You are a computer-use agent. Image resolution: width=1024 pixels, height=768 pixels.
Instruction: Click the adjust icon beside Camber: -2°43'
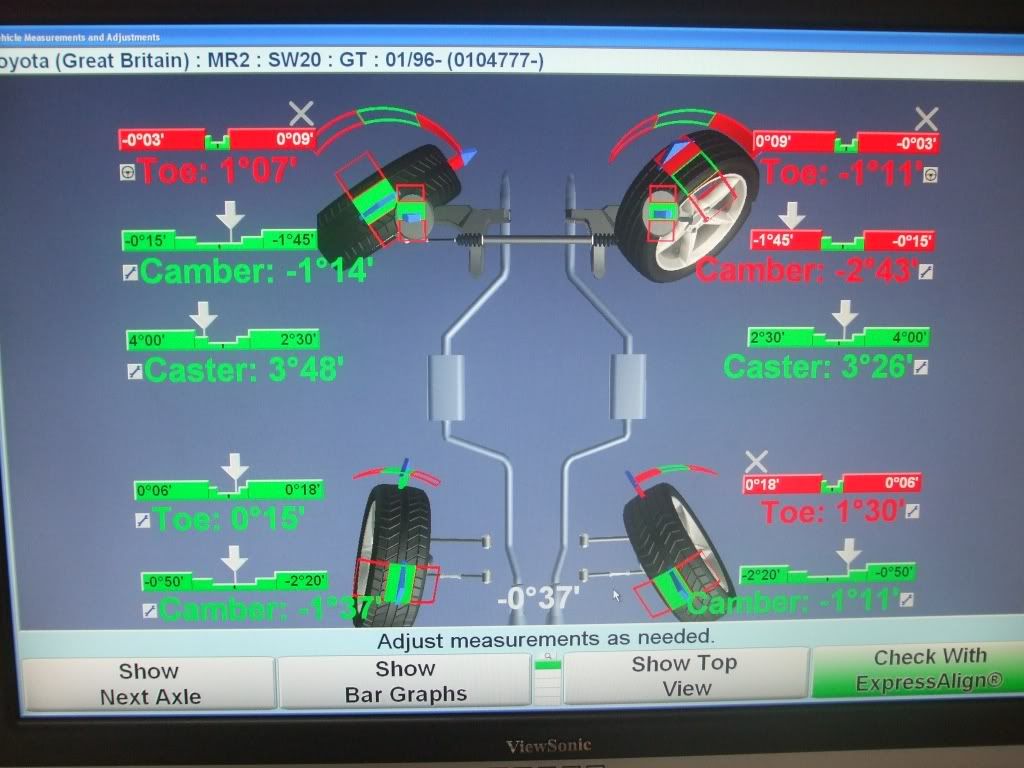(926, 272)
